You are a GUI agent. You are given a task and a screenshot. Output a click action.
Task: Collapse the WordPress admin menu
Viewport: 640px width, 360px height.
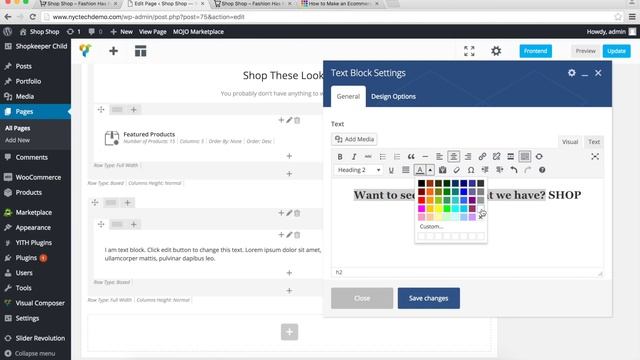click(35, 353)
